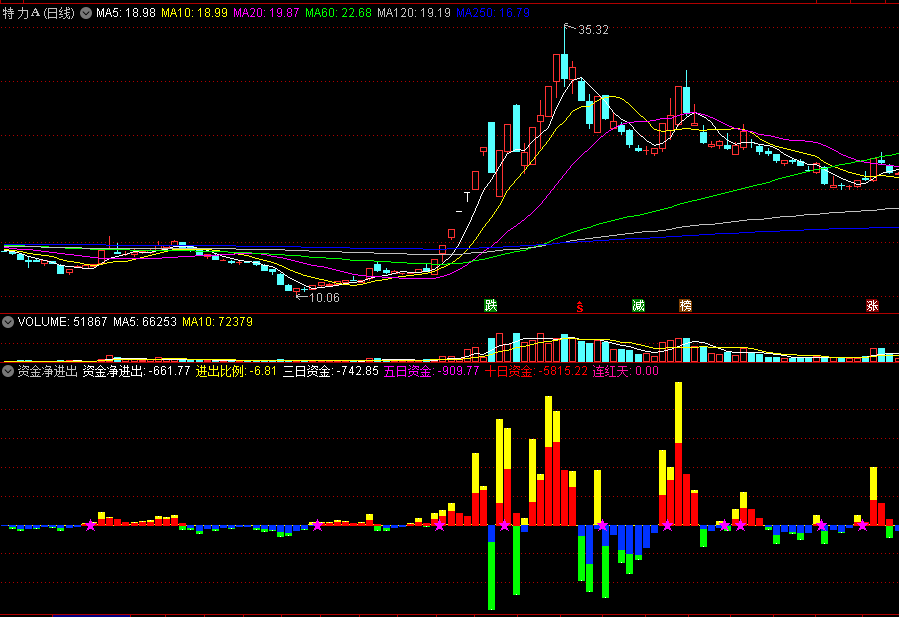Open the VOLUME panel indicator dropdown
Image resolution: width=899 pixels, height=617 pixels.
pos(7,322)
